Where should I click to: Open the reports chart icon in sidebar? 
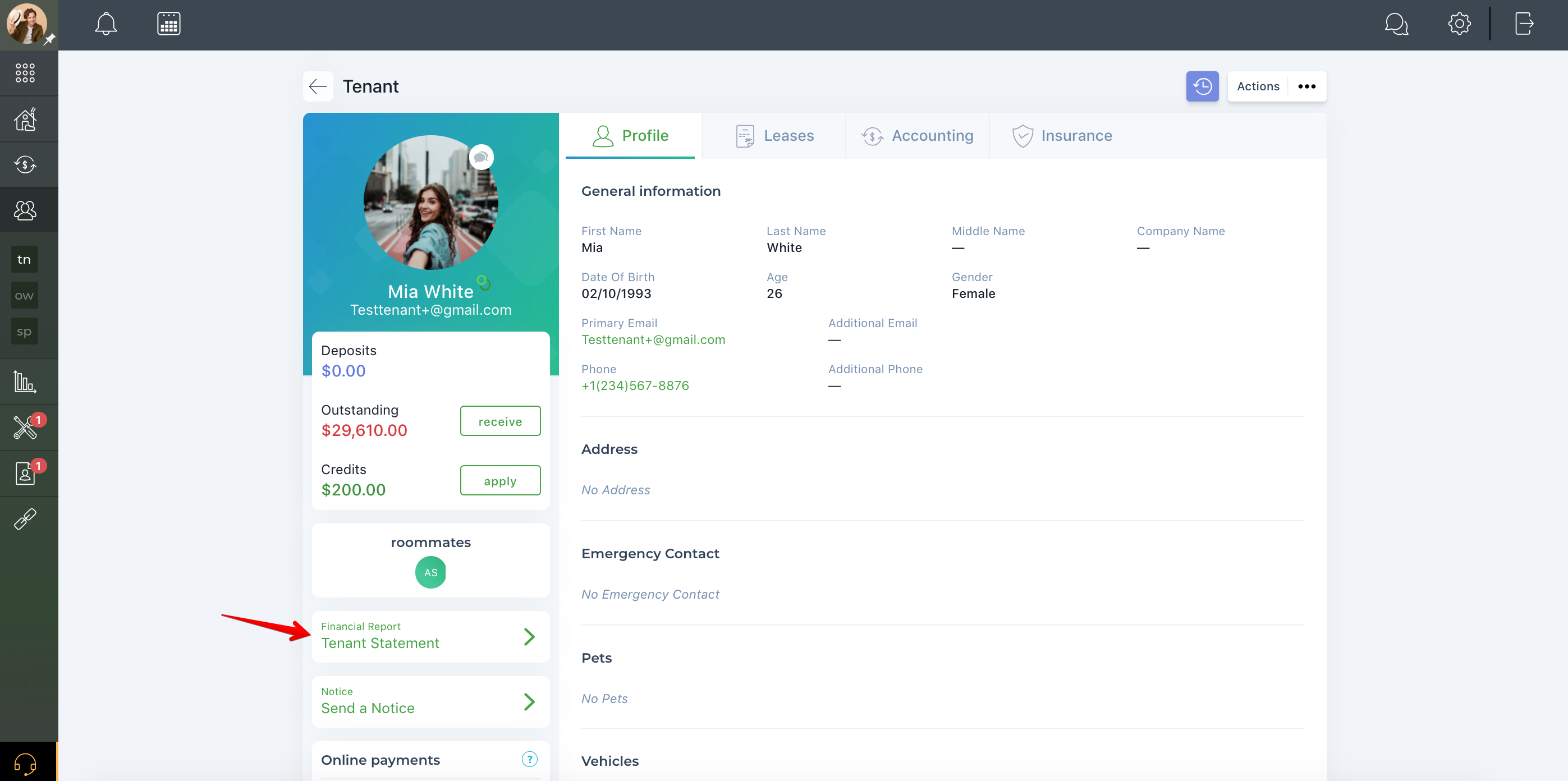click(x=26, y=382)
